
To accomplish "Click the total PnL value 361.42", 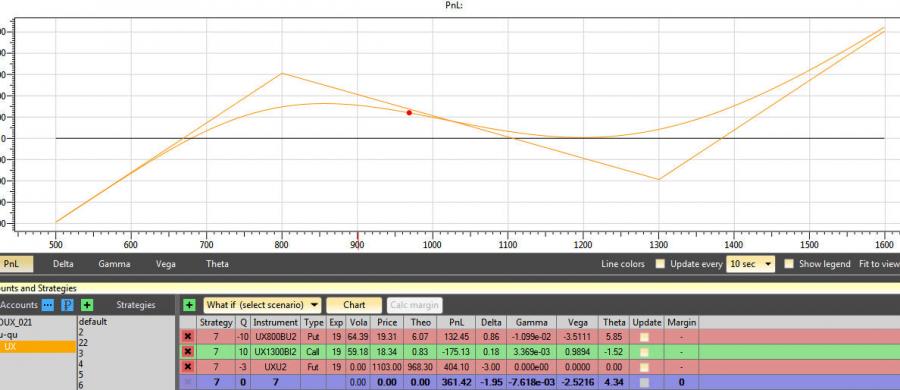I will pyautogui.click(x=457, y=382).
